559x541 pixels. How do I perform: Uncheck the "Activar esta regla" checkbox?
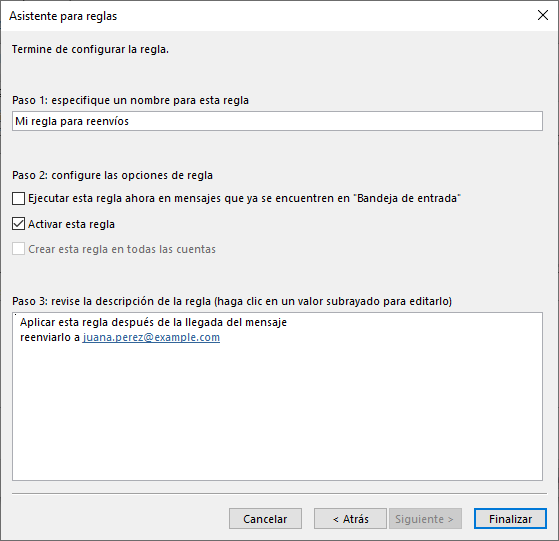(x=19, y=224)
